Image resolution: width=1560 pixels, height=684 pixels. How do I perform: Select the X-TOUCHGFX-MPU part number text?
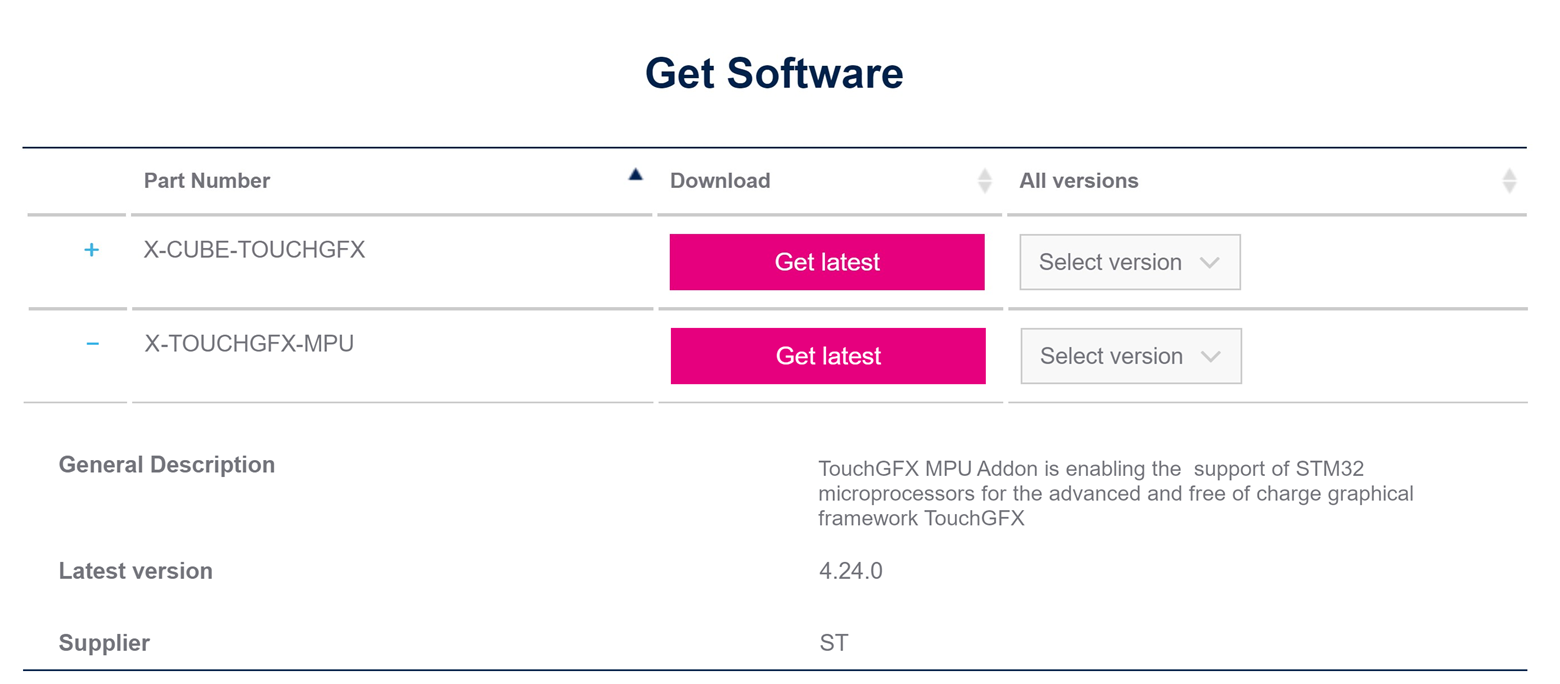[249, 344]
